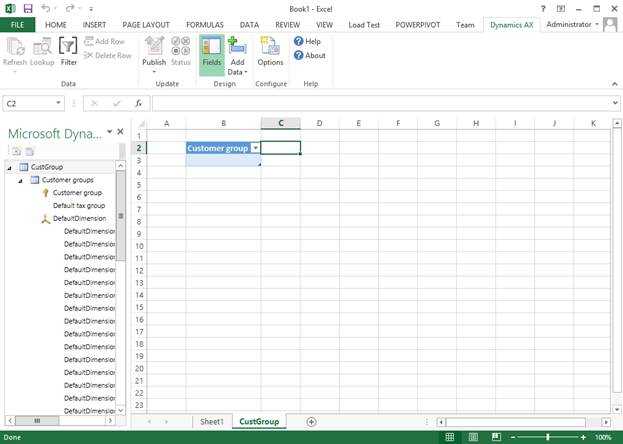This screenshot has height=444, width=623.
Task: Click the zoom in plus button
Action: [583, 437]
